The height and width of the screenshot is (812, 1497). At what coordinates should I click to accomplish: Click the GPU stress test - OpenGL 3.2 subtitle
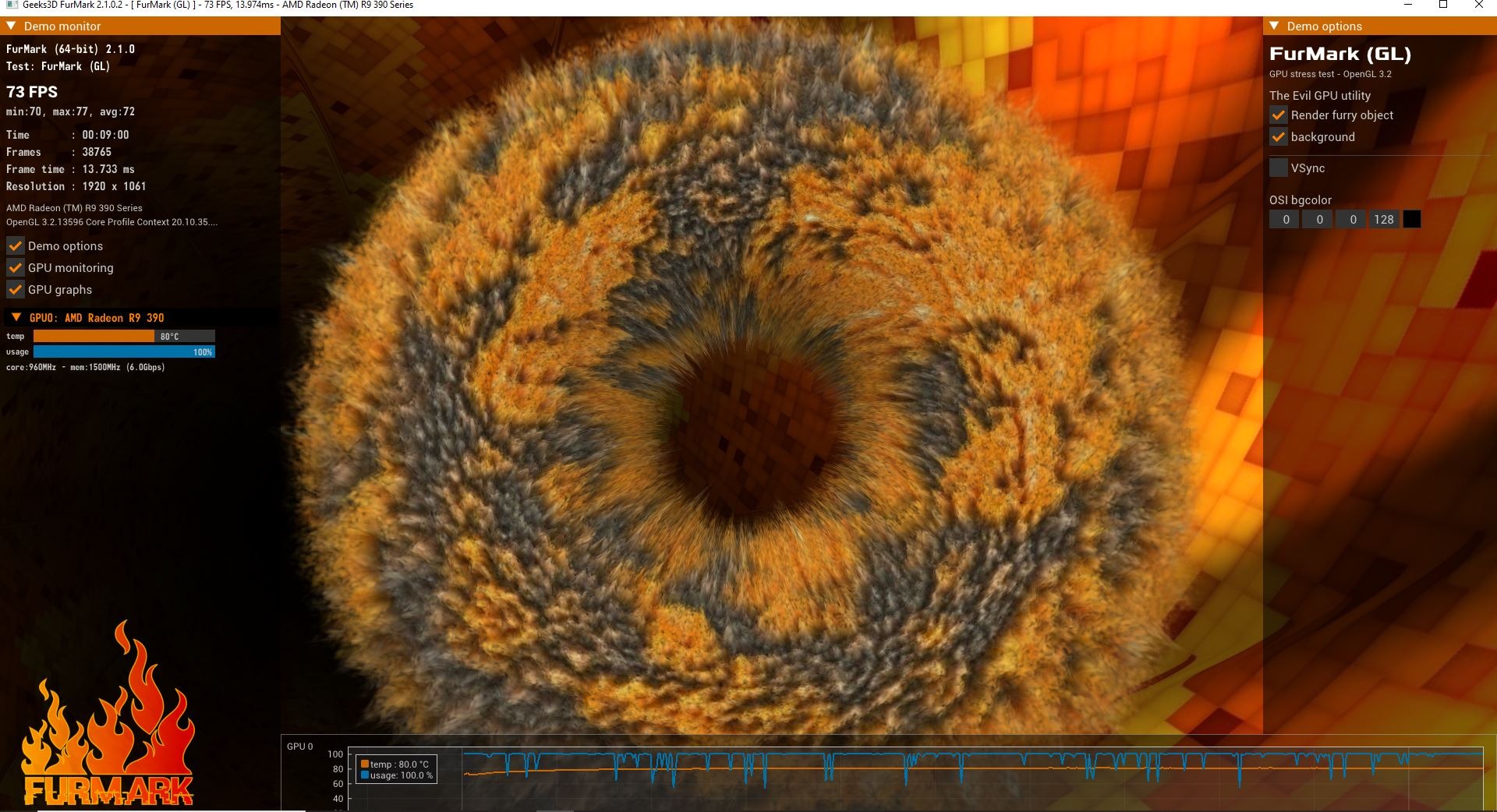coord(1330,74)
